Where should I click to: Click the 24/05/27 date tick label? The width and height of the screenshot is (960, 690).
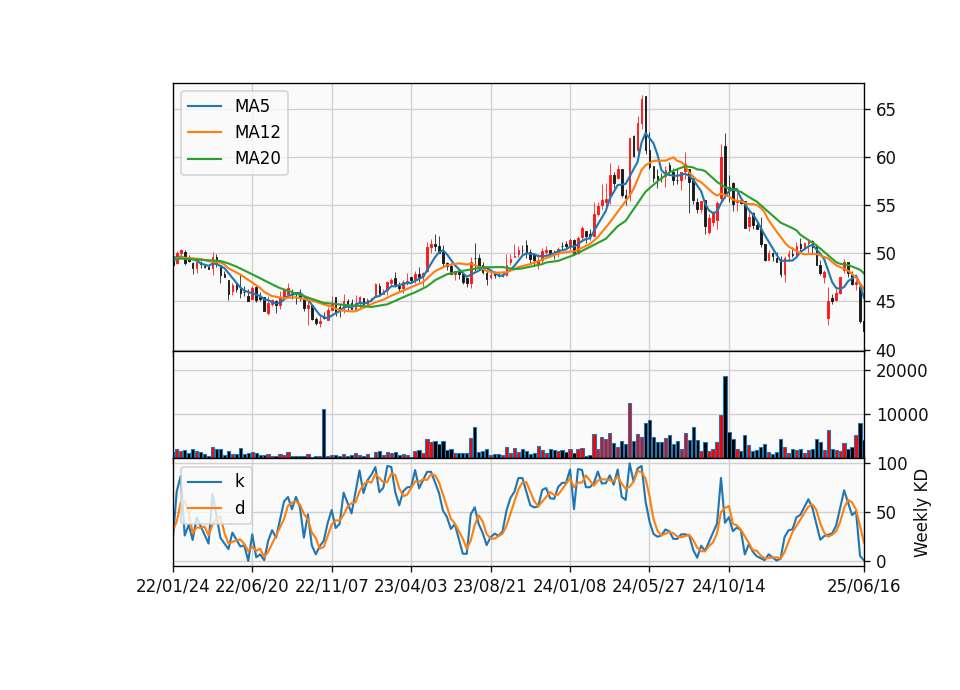coord(649,587)
